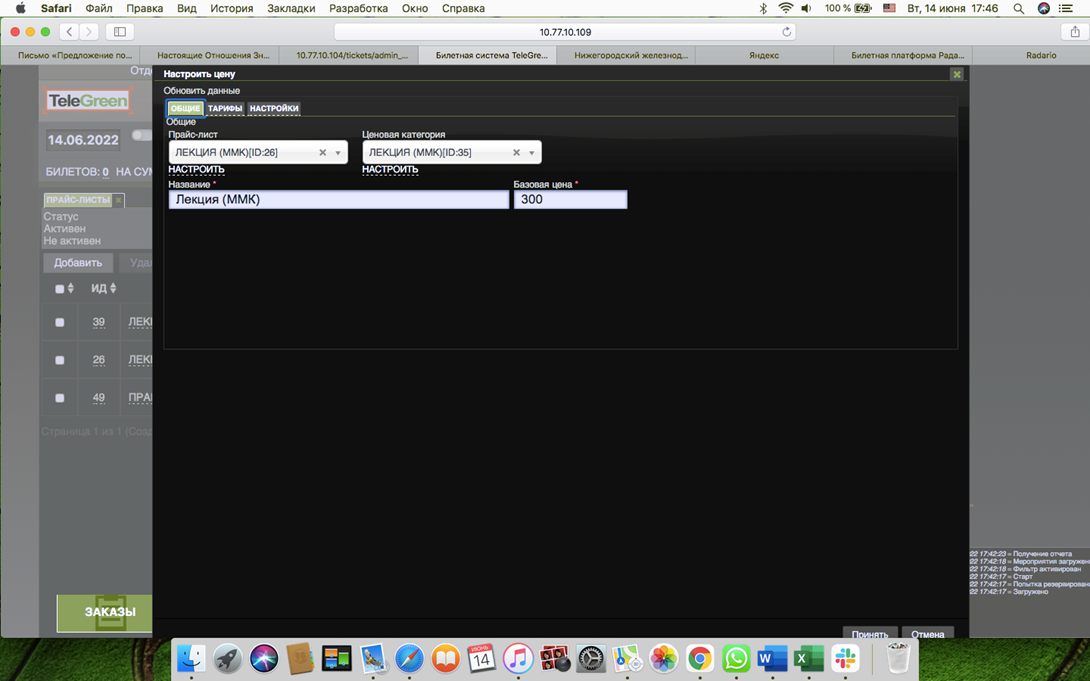Clear the Прайс-лист selection with the x icon

tap(322, 153)
